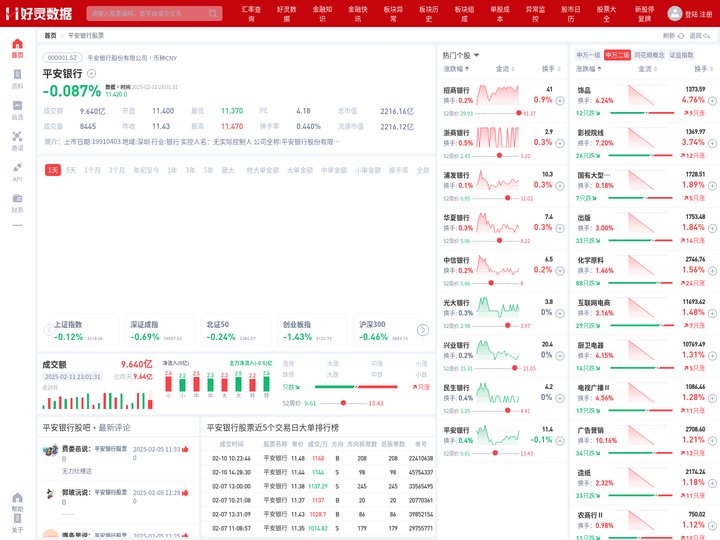Click the plus icon on the 浦发银行 row
The height and width of the screenshot is (540, 720).
[x=560, y=186]
